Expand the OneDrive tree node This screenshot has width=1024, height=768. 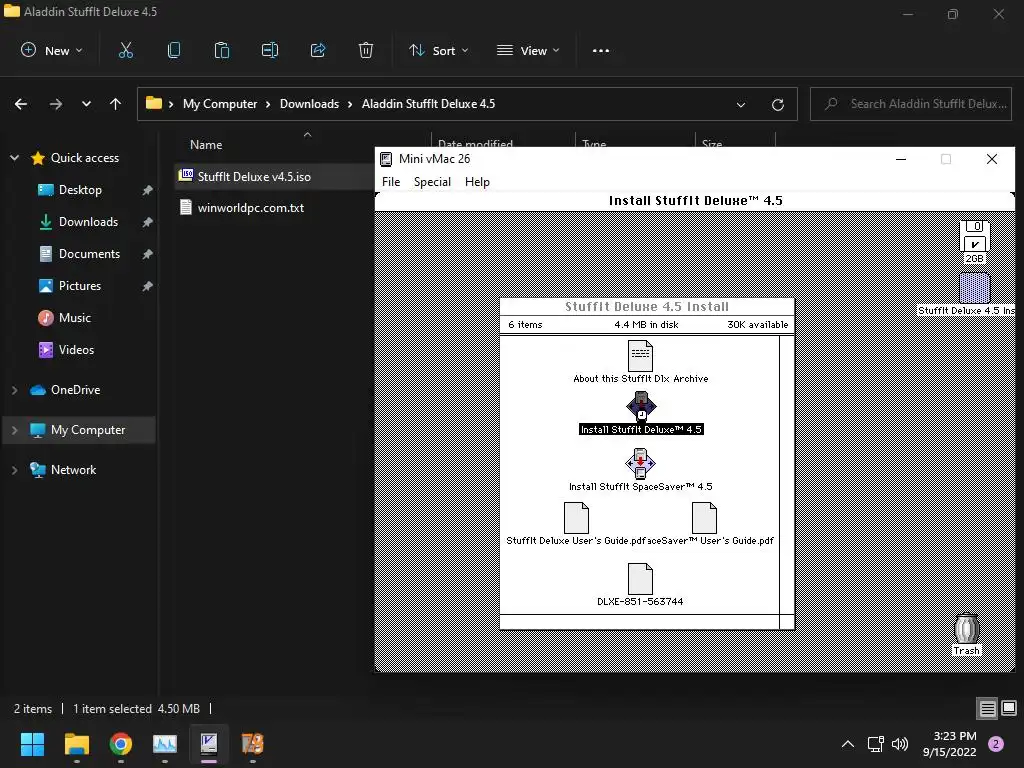pyautogui.click(x=14, y=390)
